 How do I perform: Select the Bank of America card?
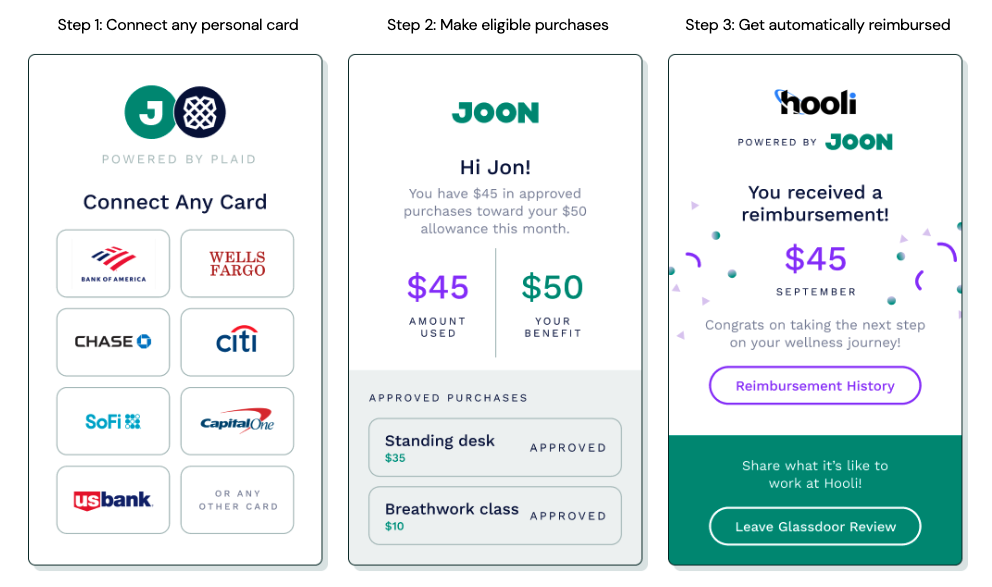pos(113,264)
